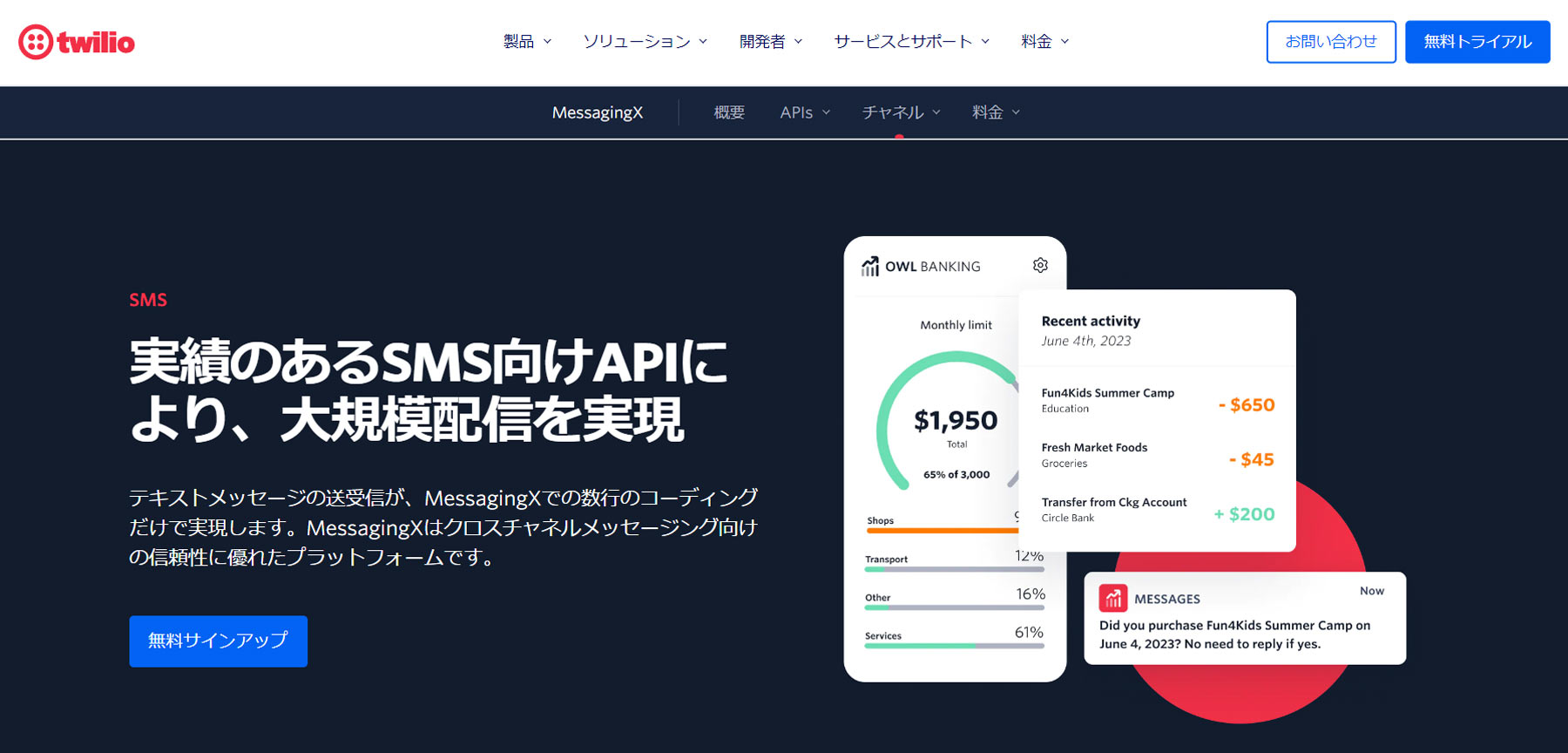Viewport: 1568px width, 753px height.
Task: Click the お問い合わせ button
Action: click(1331, 42)
